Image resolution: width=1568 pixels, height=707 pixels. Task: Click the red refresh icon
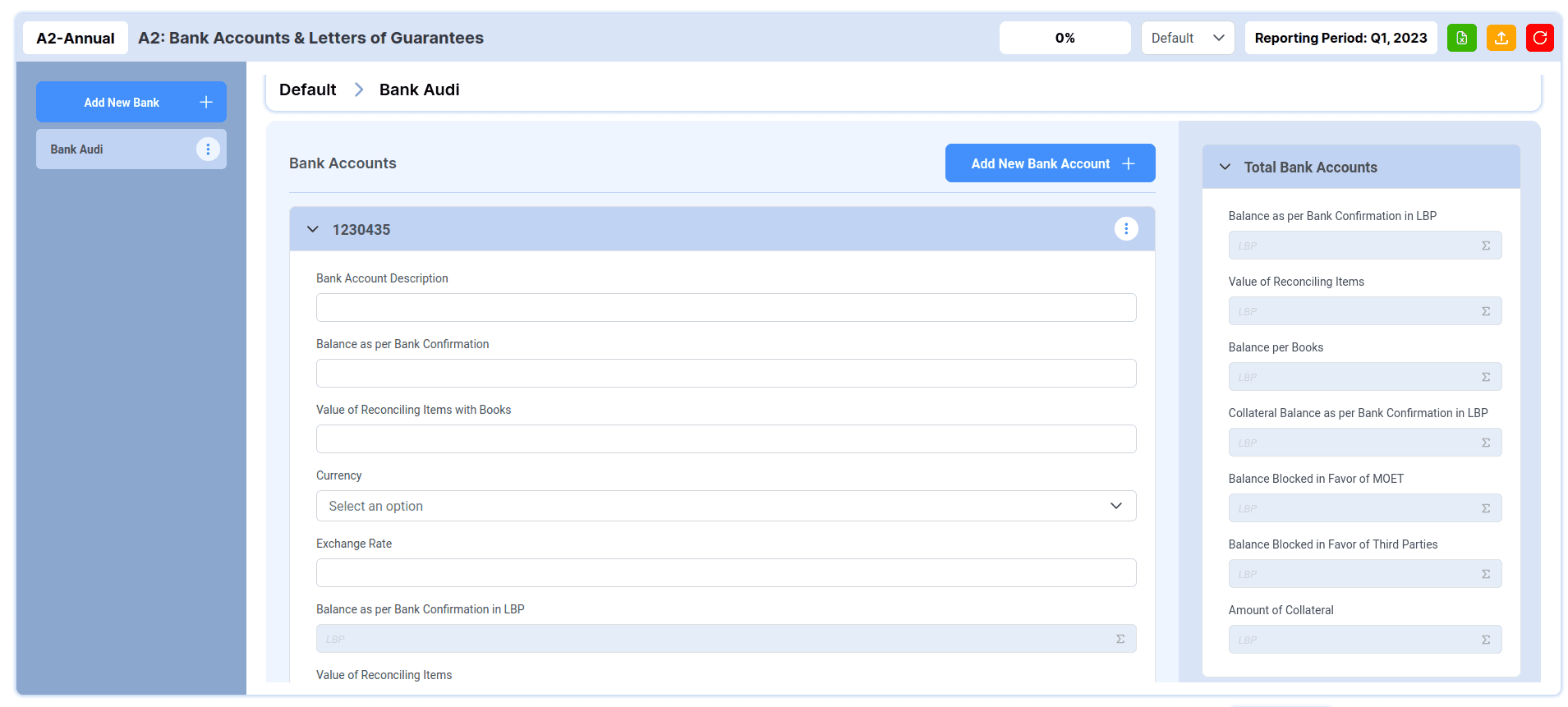[x=1539, y=38]
